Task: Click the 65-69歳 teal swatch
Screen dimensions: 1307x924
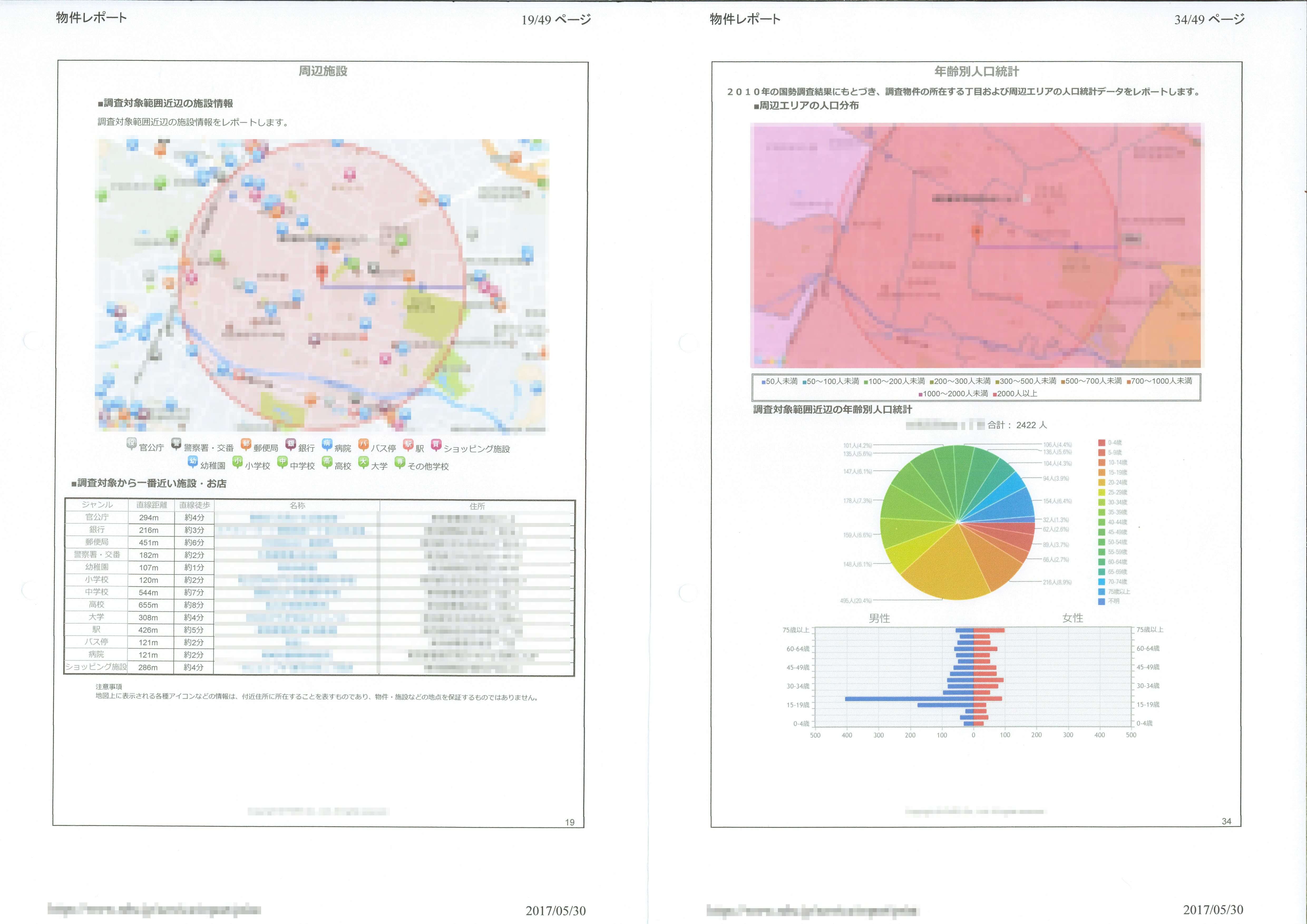Action: click(1101, 571)
